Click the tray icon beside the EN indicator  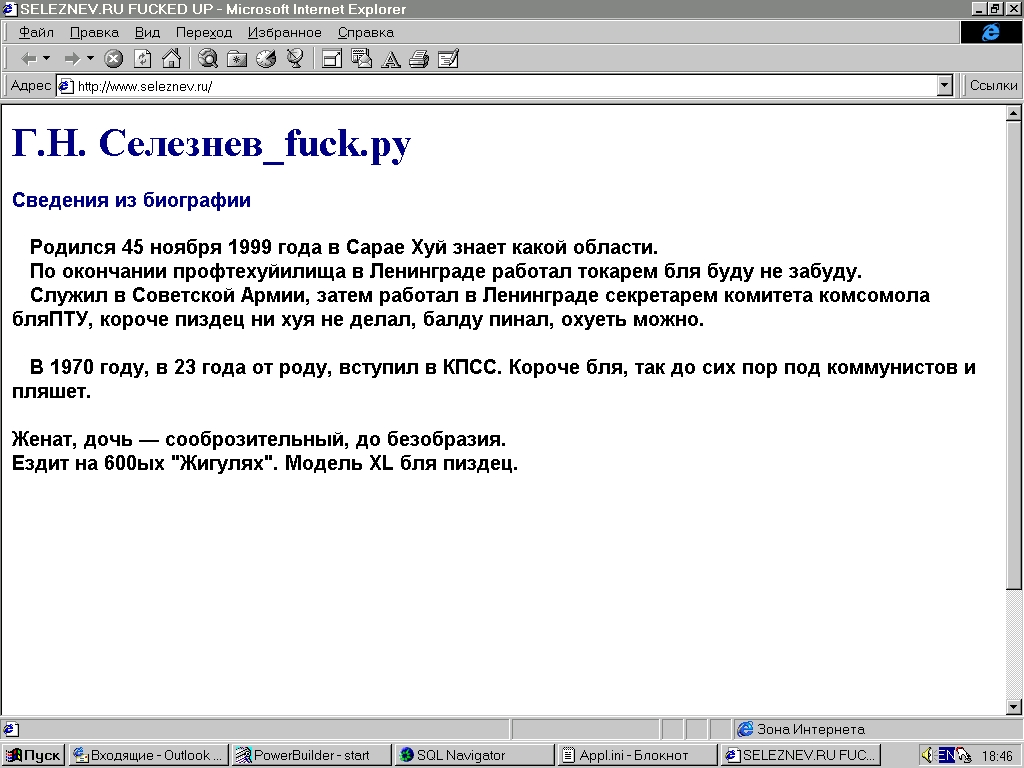[x=963, y=756]
